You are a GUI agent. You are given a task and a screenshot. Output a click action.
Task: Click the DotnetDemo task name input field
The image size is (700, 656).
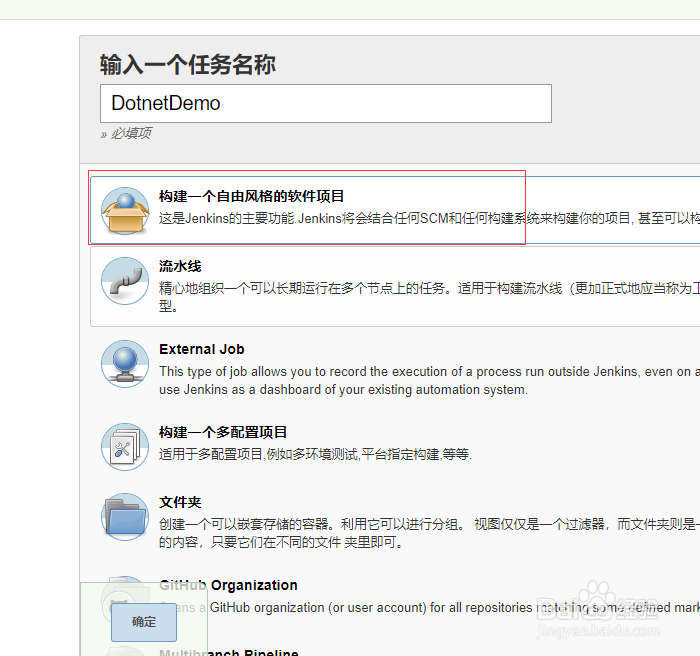[x=326, y=103]
